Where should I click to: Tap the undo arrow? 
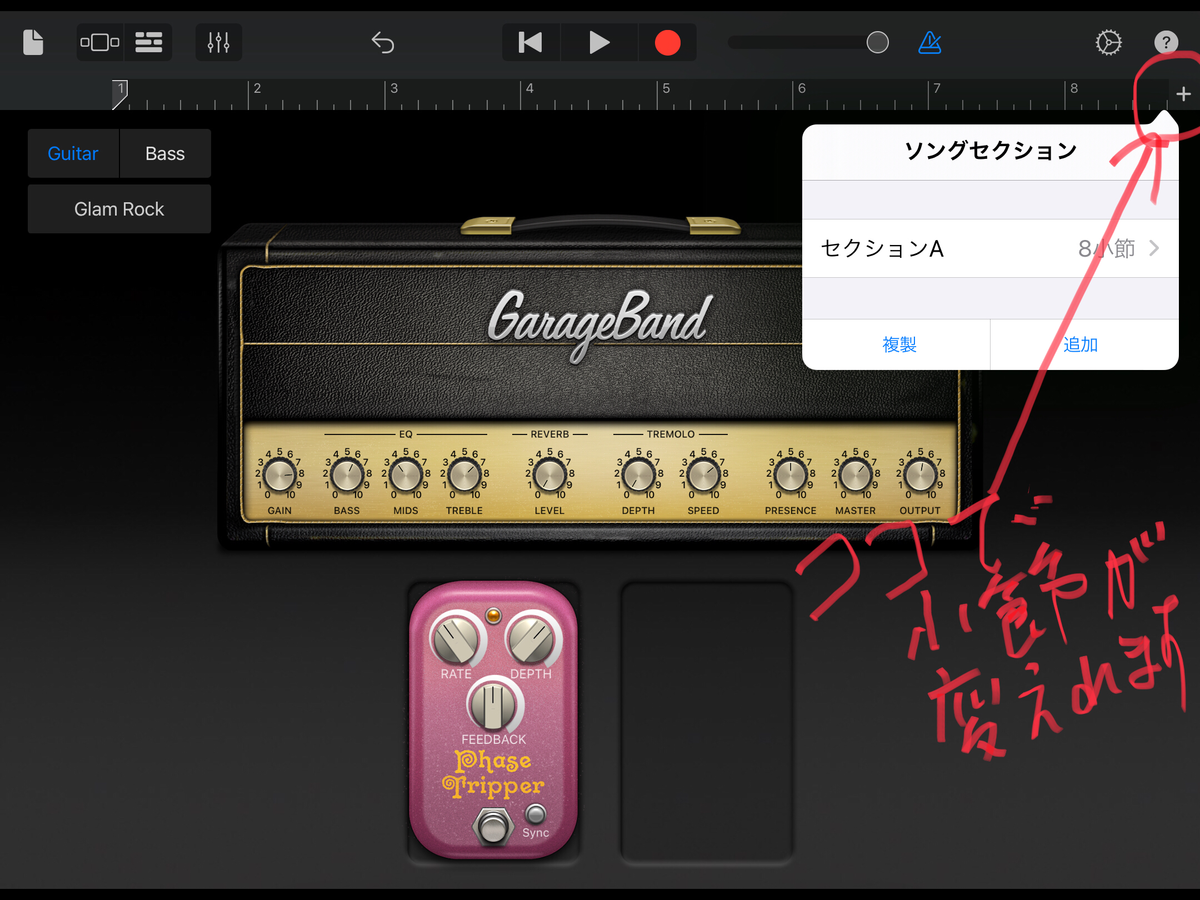383,42
